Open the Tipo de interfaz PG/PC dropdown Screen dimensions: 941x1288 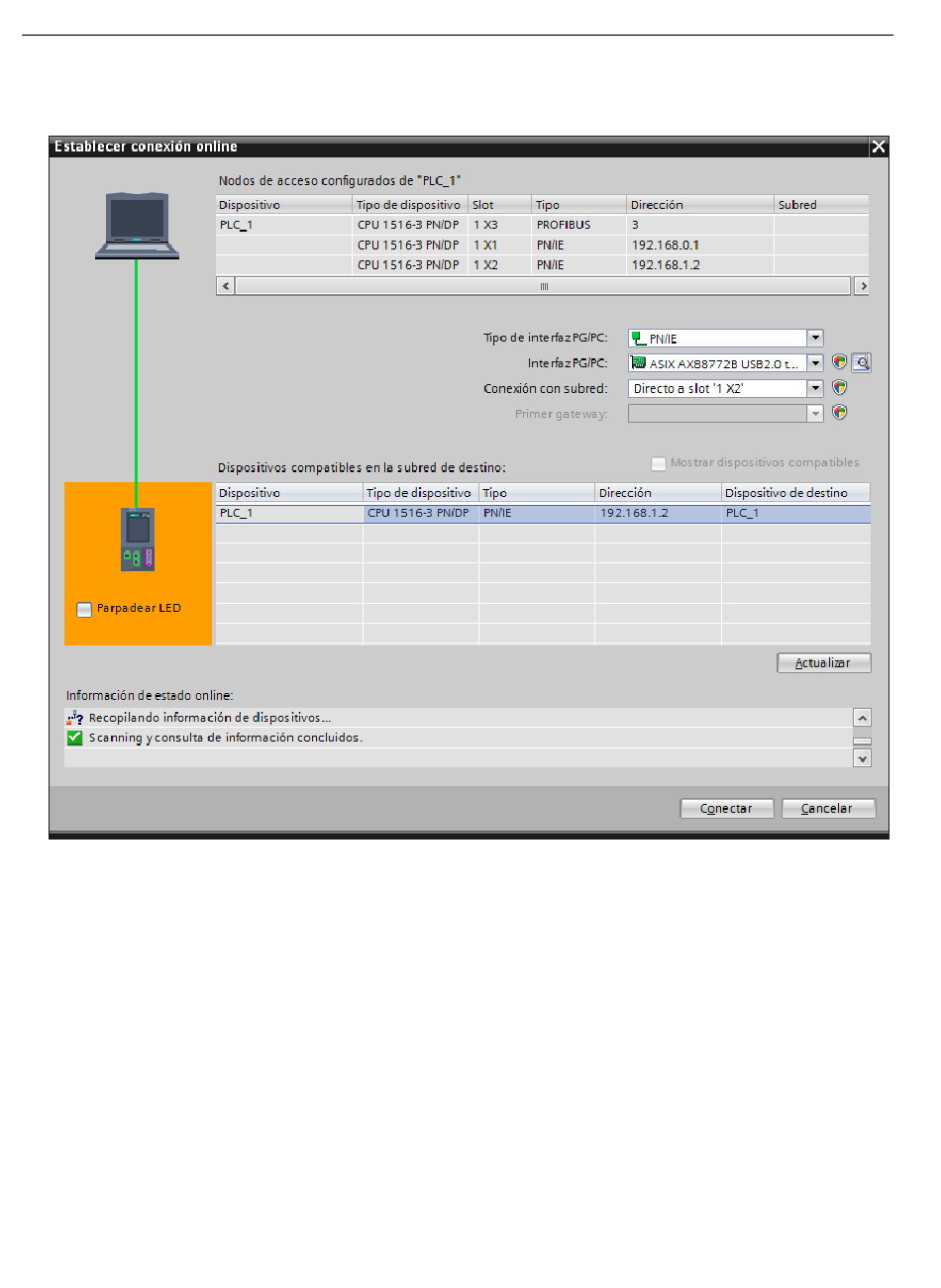click(x=815, y=339)
